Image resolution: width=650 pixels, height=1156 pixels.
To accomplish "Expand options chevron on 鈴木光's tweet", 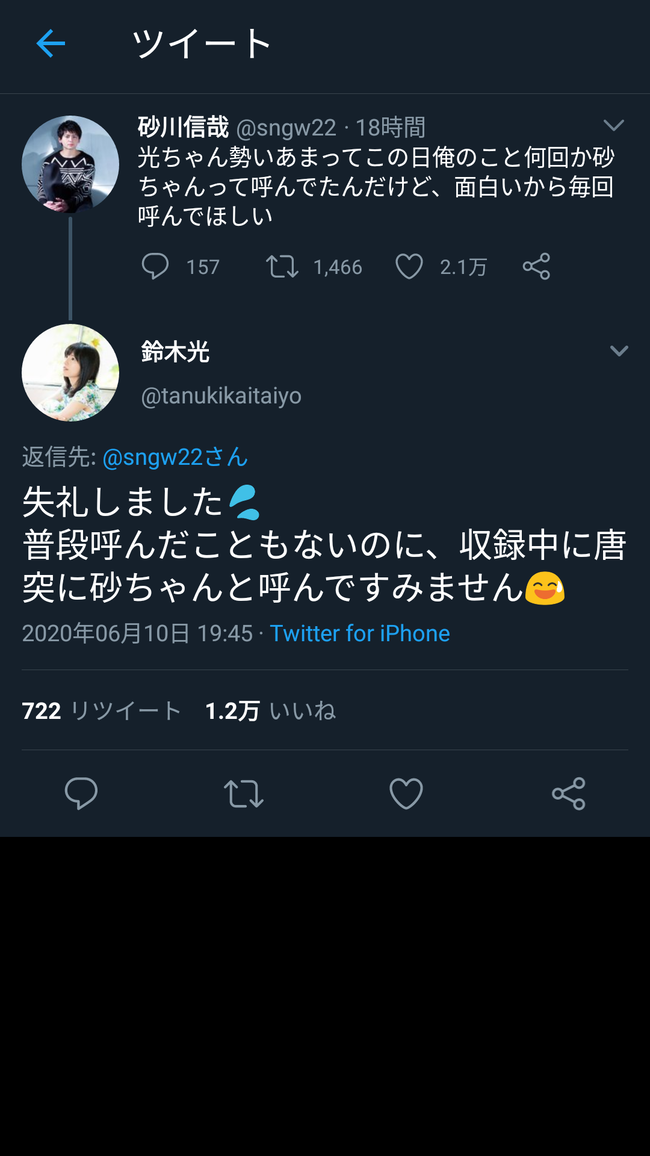I will click(619, 351).
